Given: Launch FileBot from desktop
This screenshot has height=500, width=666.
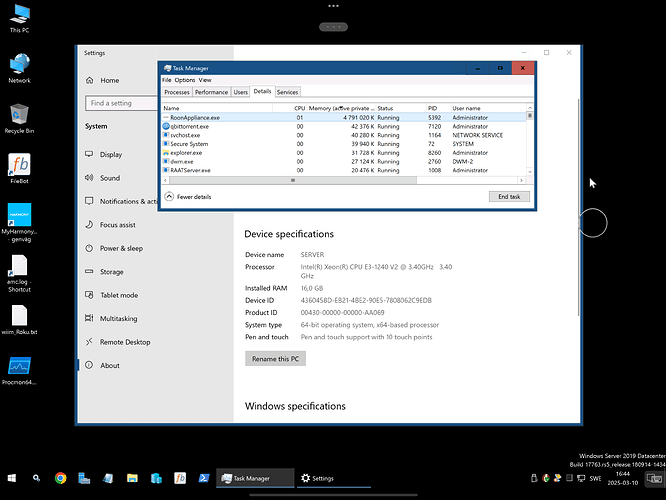Looking at the screenshot, I should [20, 169].
